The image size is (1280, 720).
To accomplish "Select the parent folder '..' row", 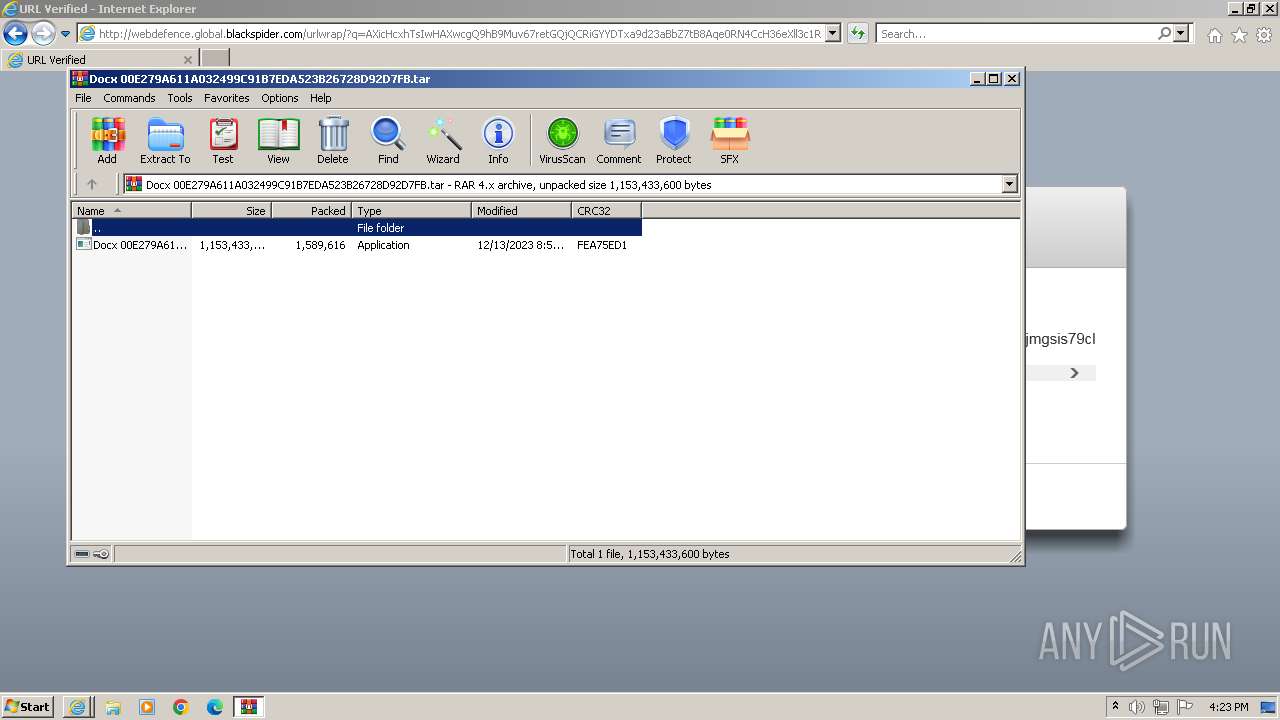I will (x=357, y=228).
